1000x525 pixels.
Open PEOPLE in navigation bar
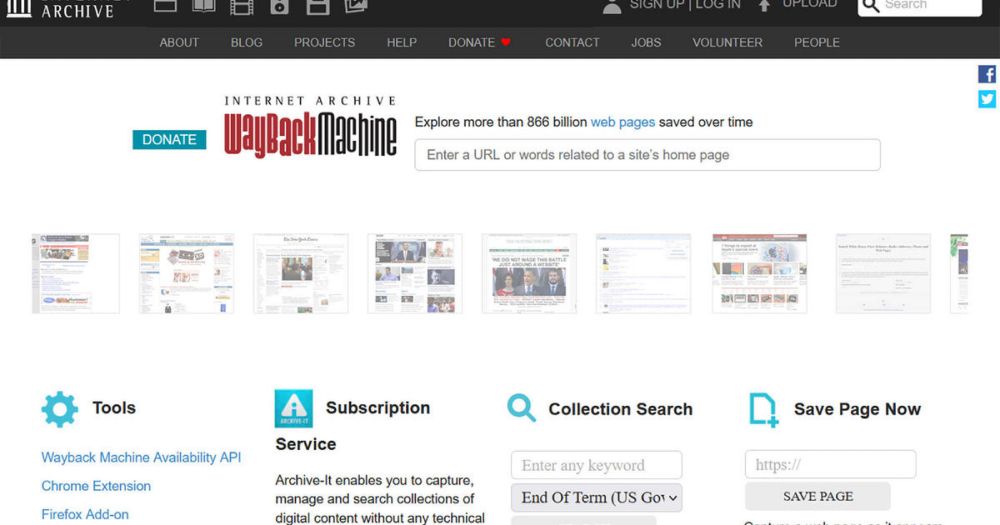coord(816,43)
